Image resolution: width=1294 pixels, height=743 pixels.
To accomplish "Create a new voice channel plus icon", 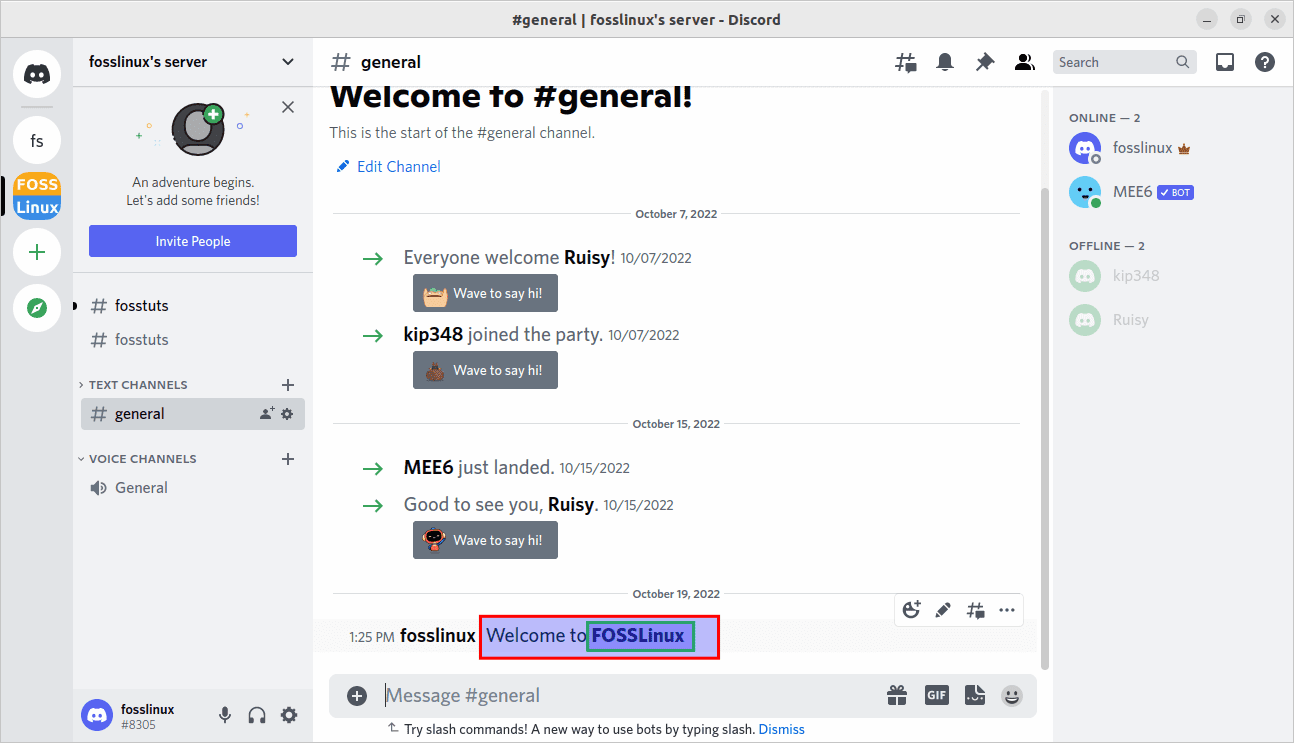I will 288,459.
